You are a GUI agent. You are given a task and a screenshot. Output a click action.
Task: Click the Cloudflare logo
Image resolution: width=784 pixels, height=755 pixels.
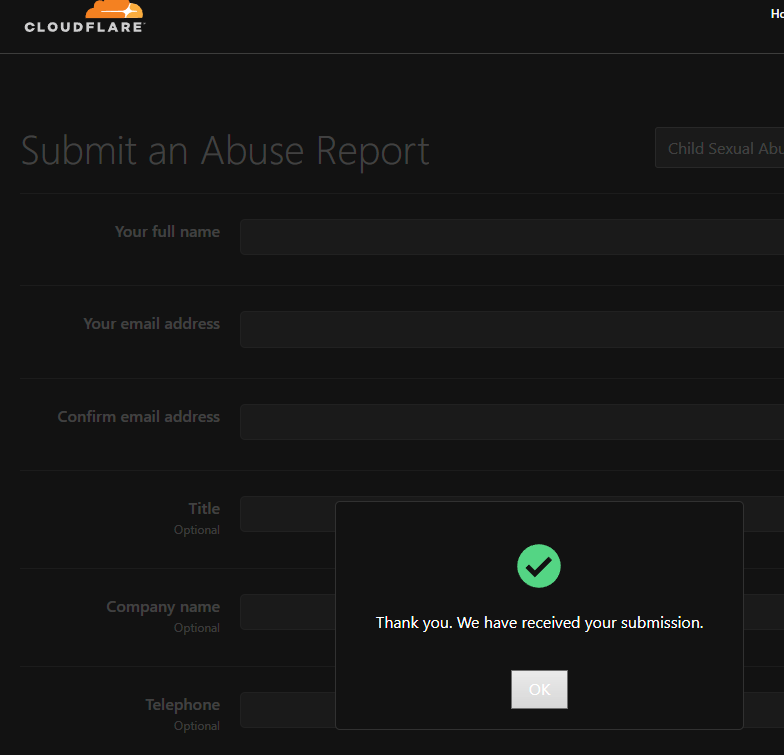[x=84, y=16]
